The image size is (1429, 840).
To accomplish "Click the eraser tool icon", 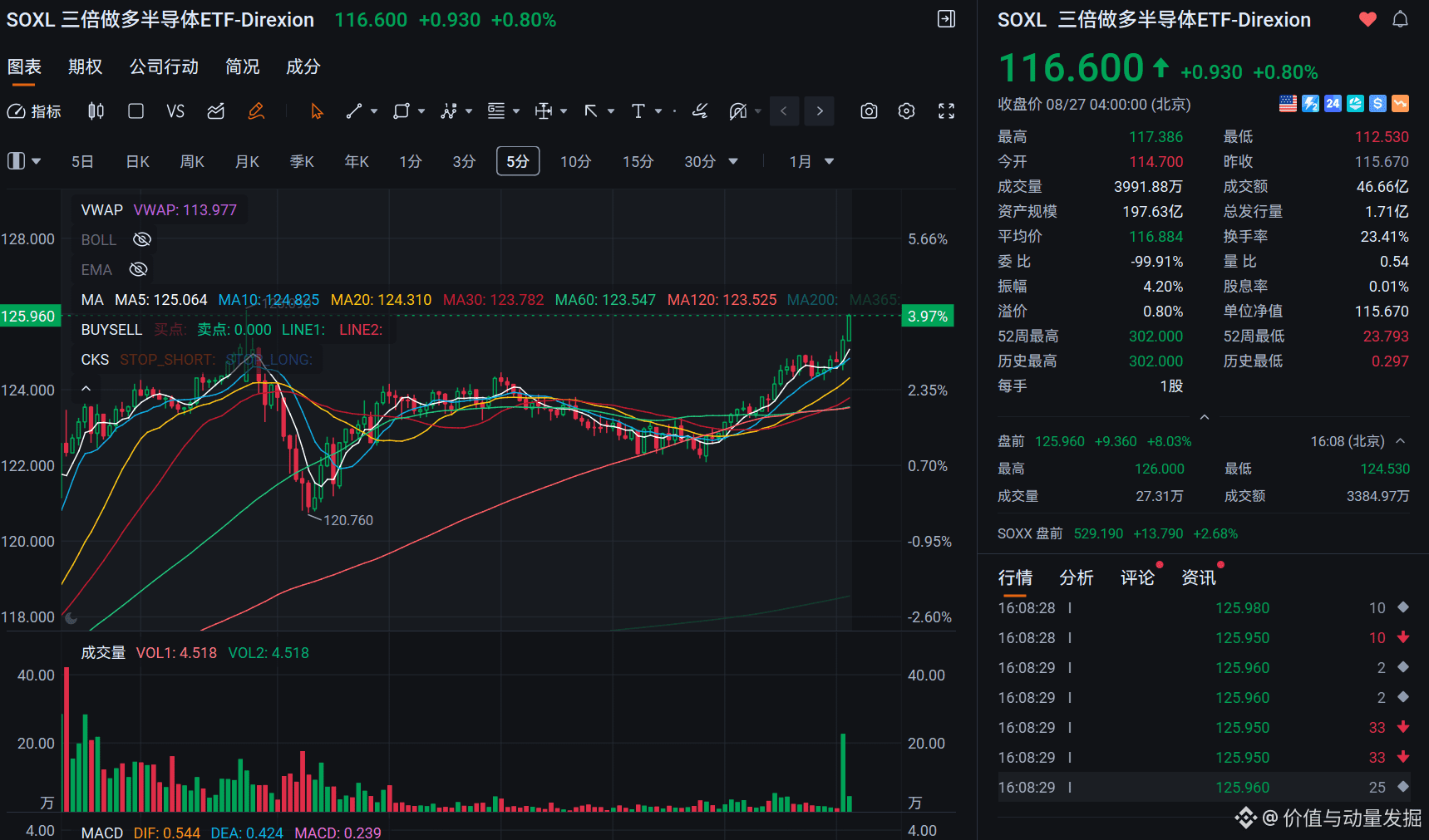I will (701, 111).
